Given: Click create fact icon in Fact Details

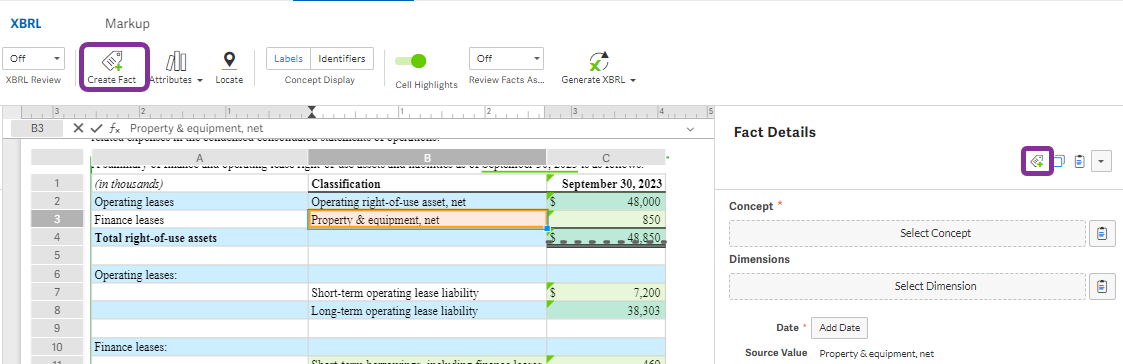Looking at the screenshot, I should click(x=1036, y=161).
